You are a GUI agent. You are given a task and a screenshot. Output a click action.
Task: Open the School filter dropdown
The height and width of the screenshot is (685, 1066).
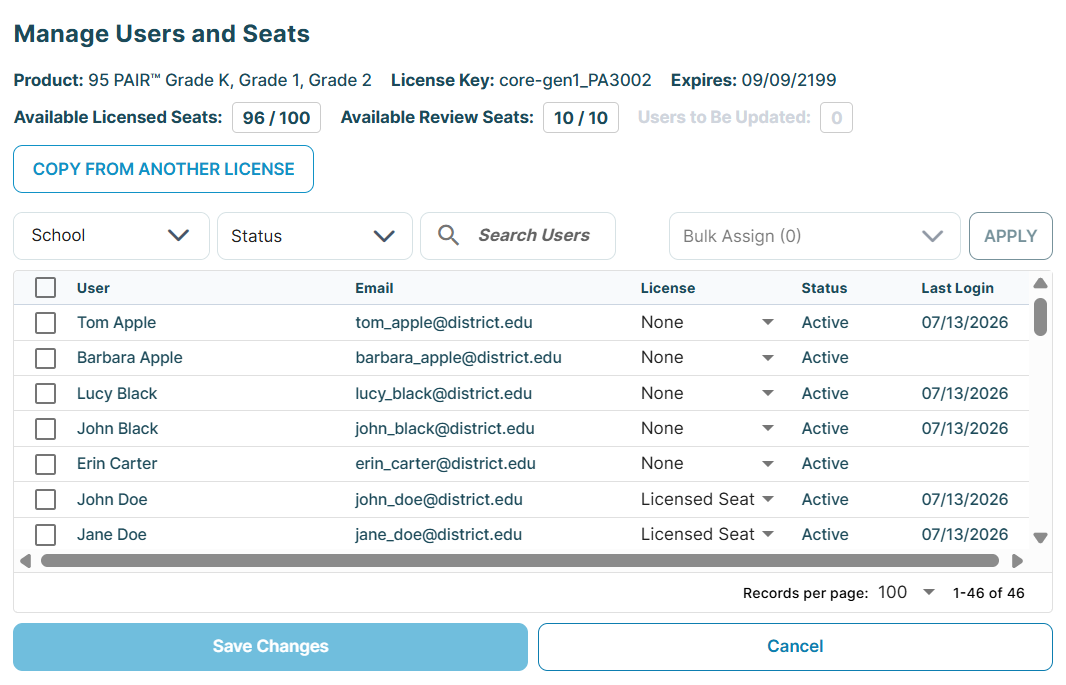point(111,236)
